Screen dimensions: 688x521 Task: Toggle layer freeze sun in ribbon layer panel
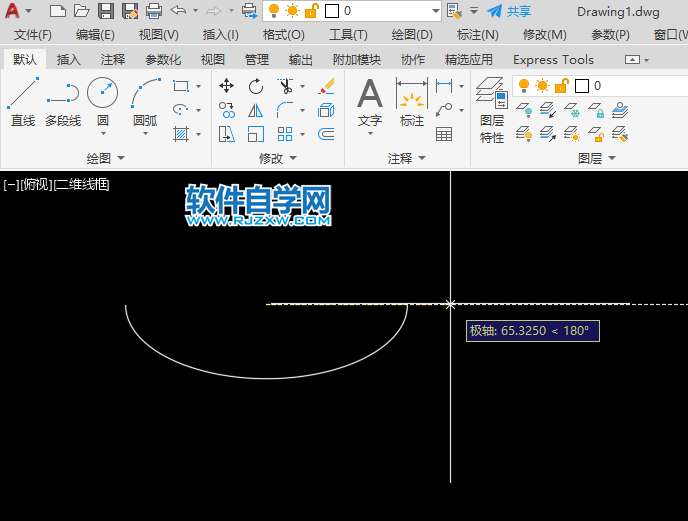542,86
